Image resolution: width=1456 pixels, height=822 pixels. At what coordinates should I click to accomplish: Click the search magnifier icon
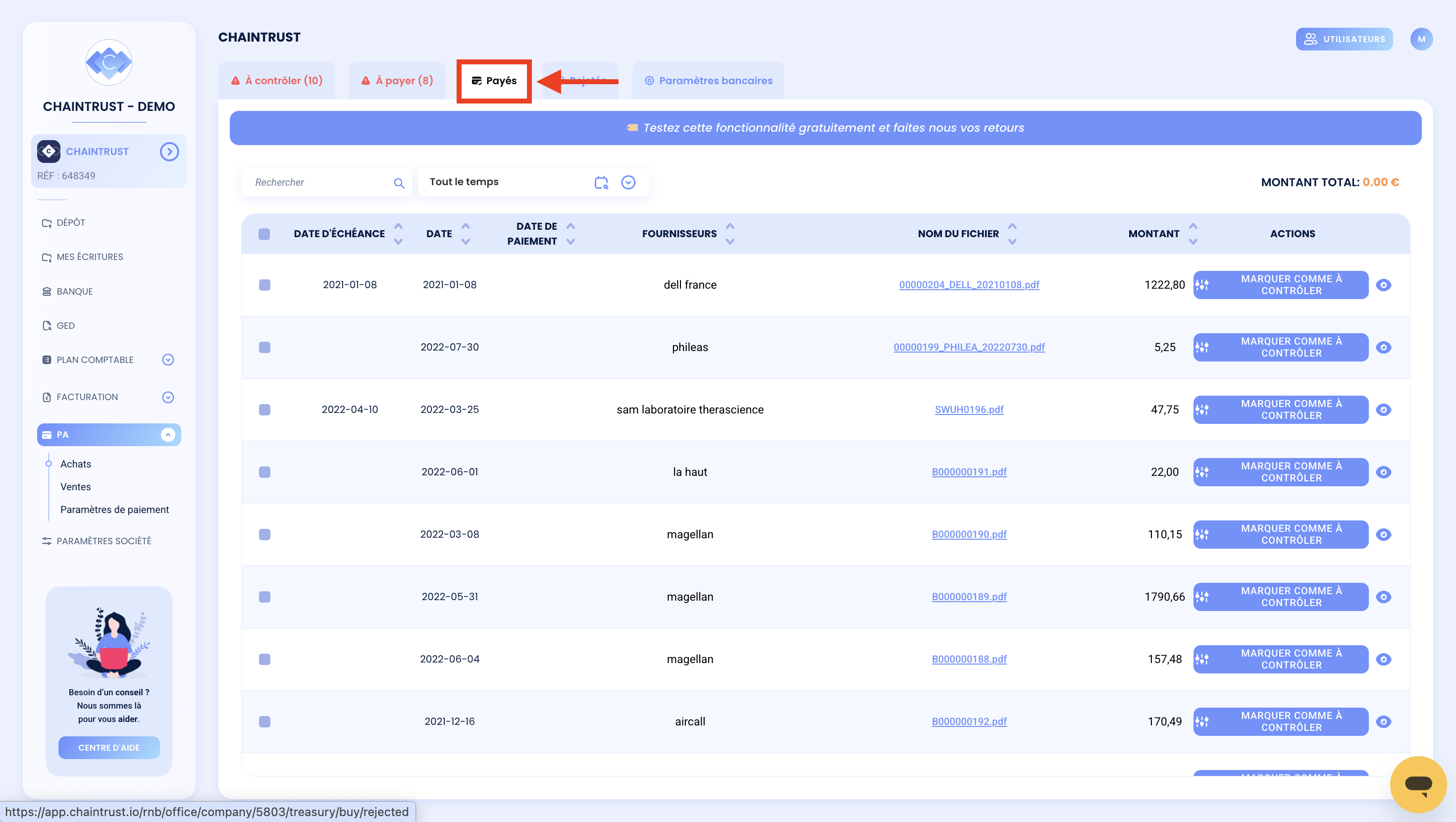pos(399,183)
